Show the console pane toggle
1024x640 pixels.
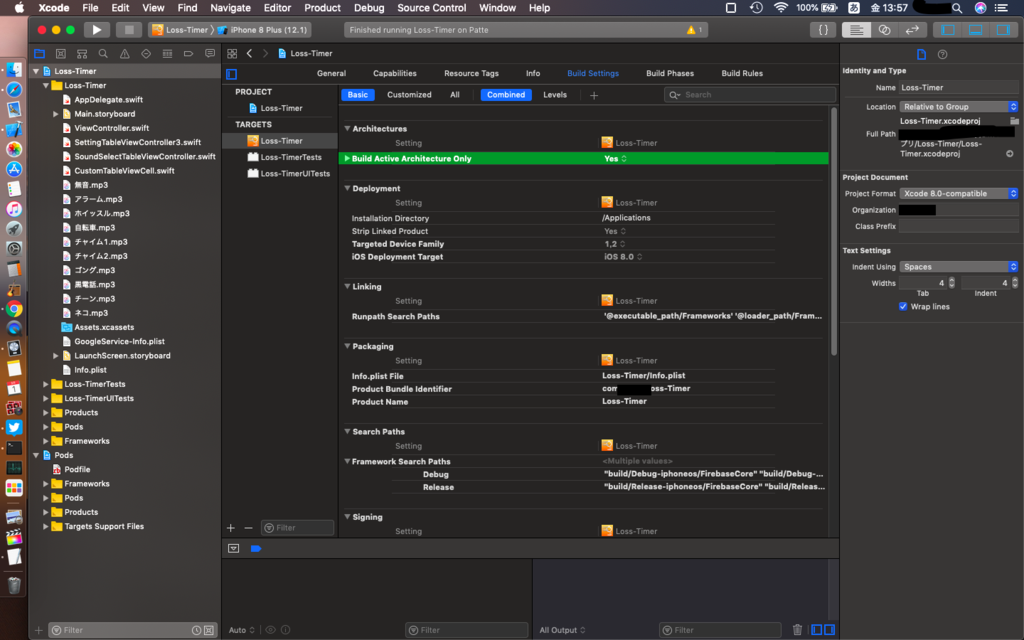pos(829,630)
